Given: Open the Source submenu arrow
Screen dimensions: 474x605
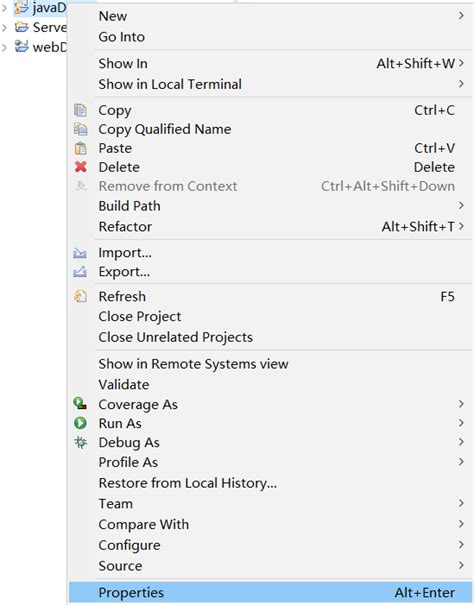Looking at the screenshot, I should pyautogui.click(x=461, y=566).
